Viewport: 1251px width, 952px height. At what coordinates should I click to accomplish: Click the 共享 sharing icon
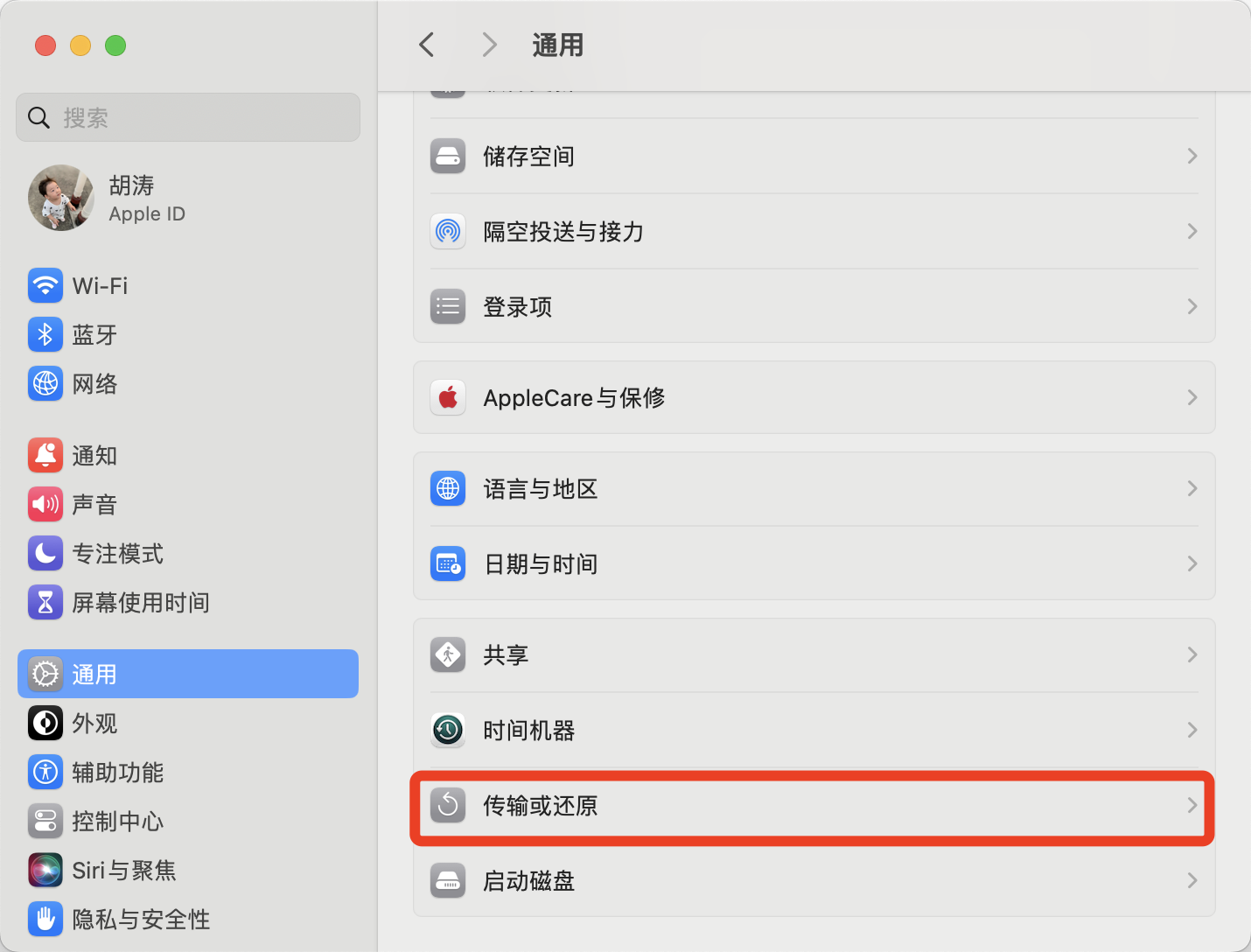(448, 654)
